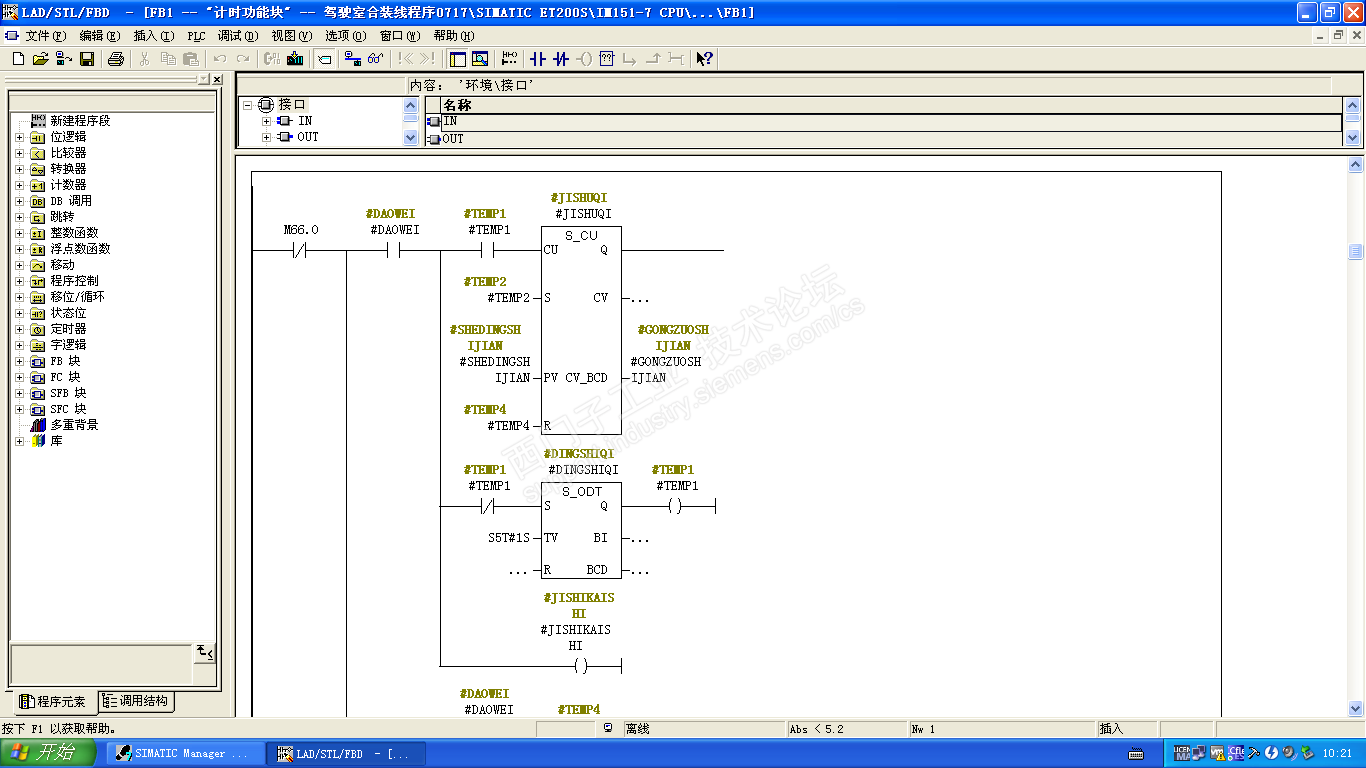The image size is (1366, 768).
Task: Click the Windows 开始 start button
Action: tap(49, 753)
